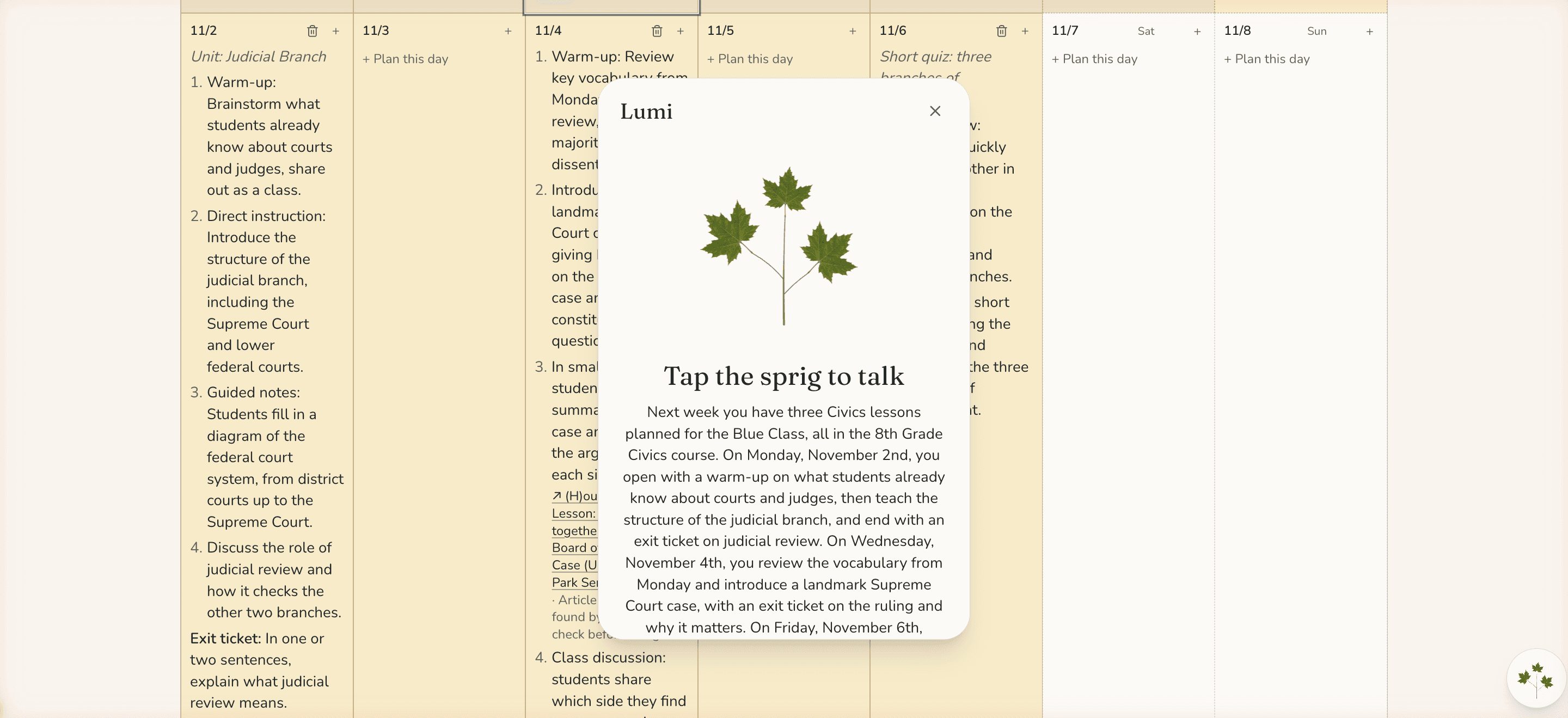Image resolution: width=1568 pixels, height=718 pixels.
Task: Click the 11/3 date label
Action: point(376,30)
